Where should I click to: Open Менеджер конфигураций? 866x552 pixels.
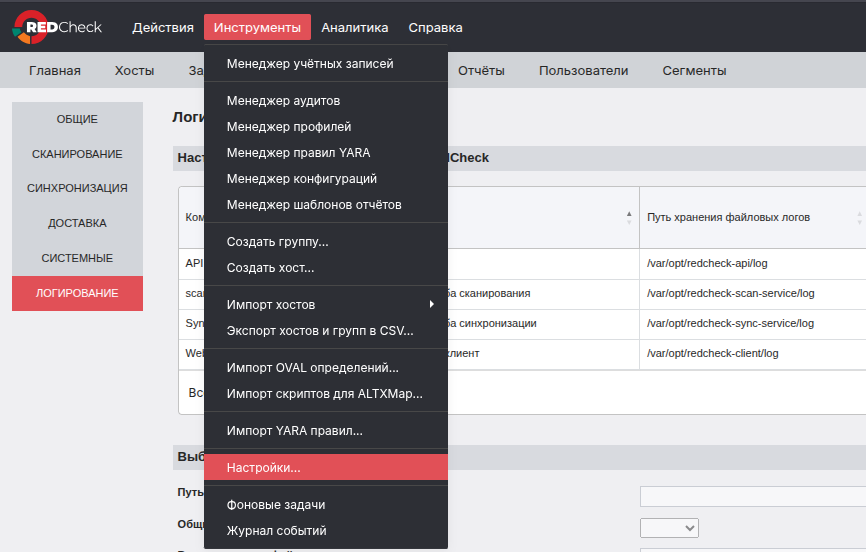[326, 178]
